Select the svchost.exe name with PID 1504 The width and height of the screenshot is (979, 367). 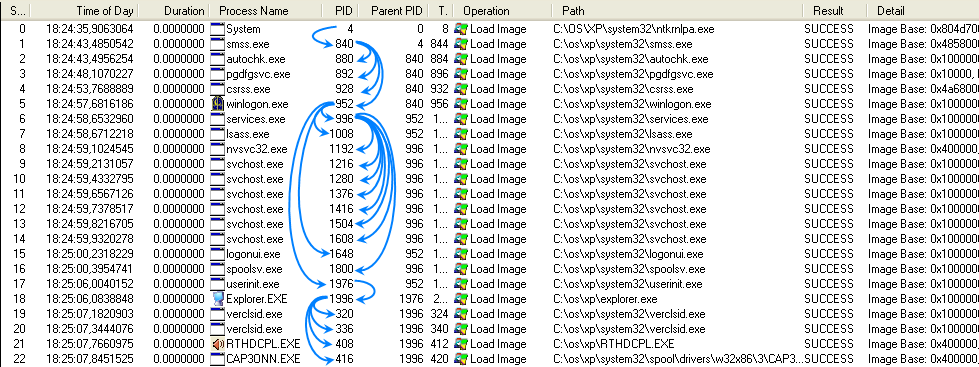pyautogui.click(x=254, y=224)
